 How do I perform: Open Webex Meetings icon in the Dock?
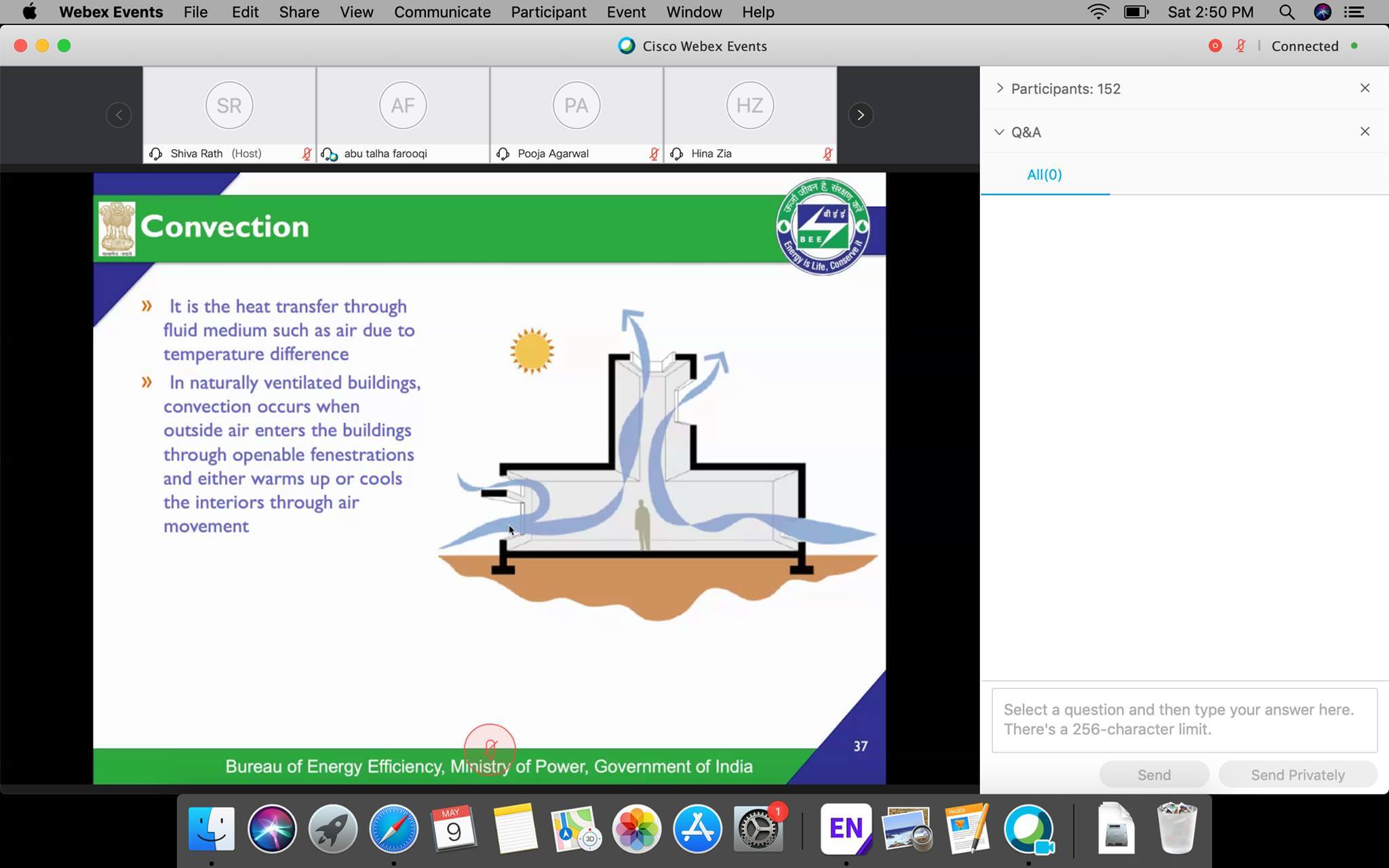[1029, 829]
